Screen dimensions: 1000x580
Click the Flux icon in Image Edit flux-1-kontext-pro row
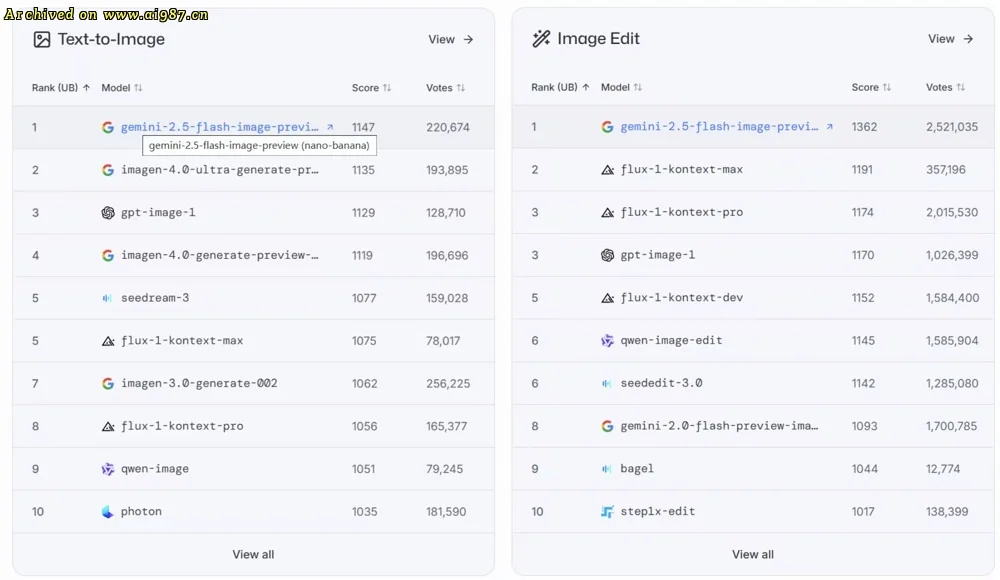(x=608, y=212)
